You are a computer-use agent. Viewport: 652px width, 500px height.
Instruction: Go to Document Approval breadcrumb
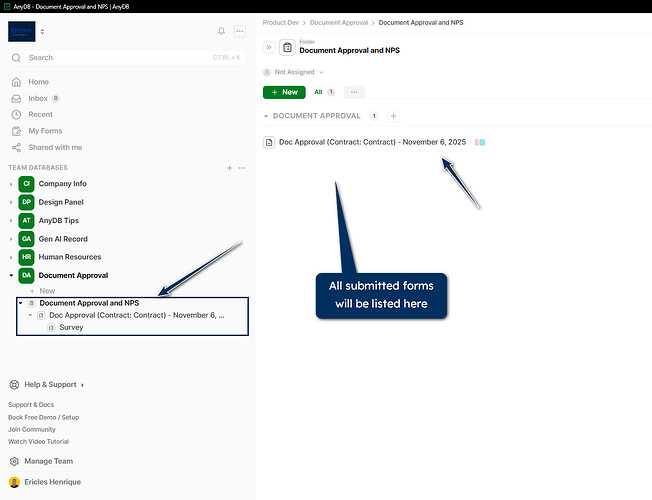pyautogui.click(x=339, y=22)
